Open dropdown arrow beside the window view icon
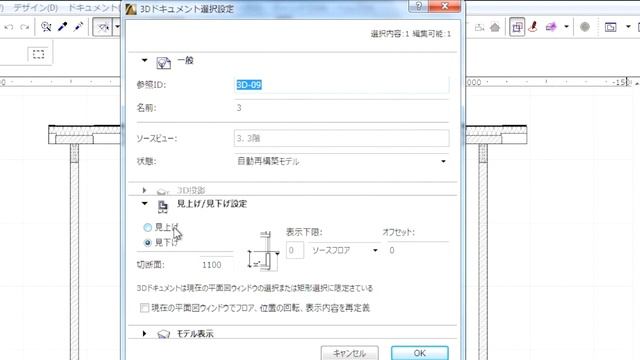Viewport: 640px width, 360px height. tap(628, 27)
